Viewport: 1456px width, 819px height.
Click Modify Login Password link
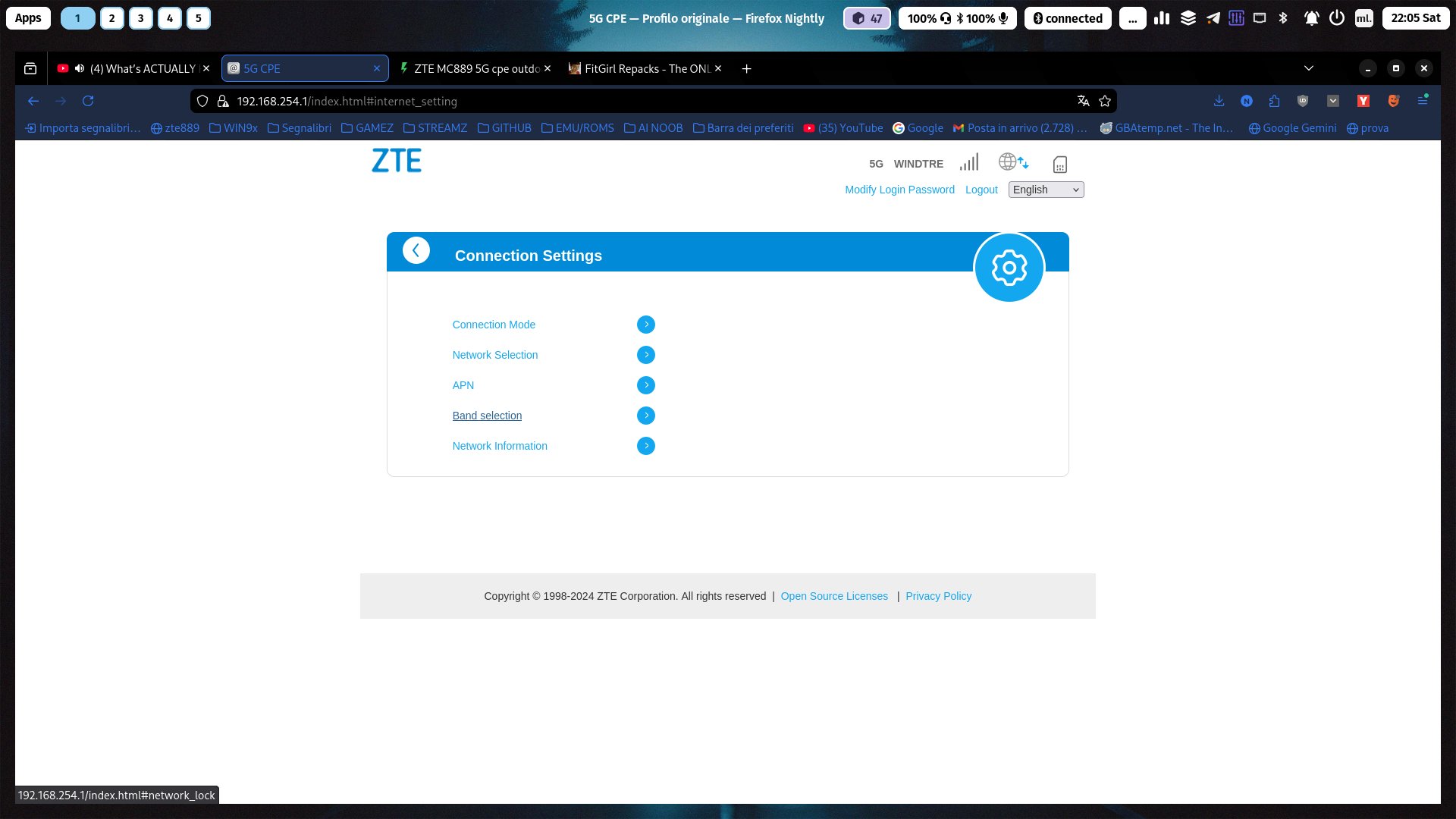click(899, 190)
